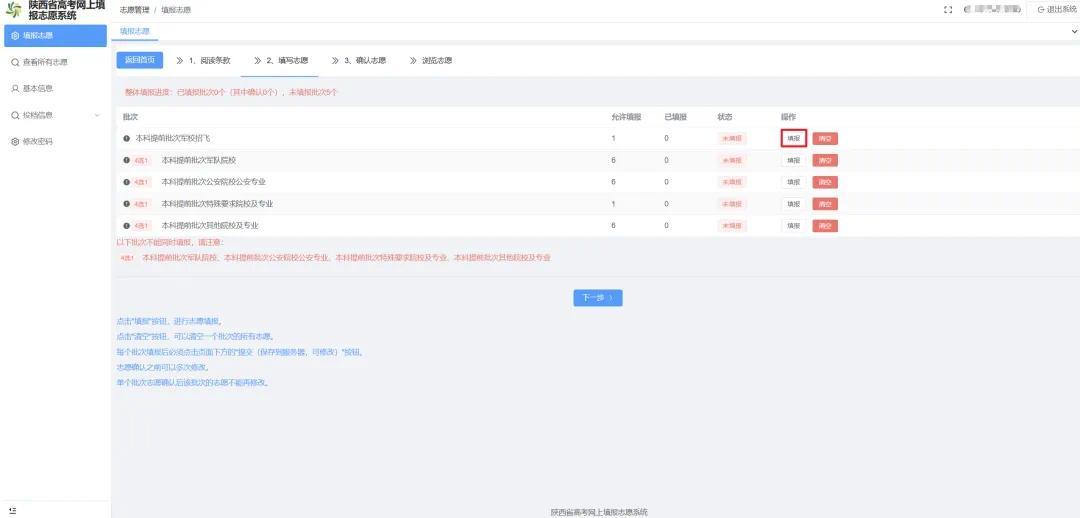Click the info icon beside 本科提前批次军队院校
Viewport: 1080px width, 518px height.
tap(127, 160)
